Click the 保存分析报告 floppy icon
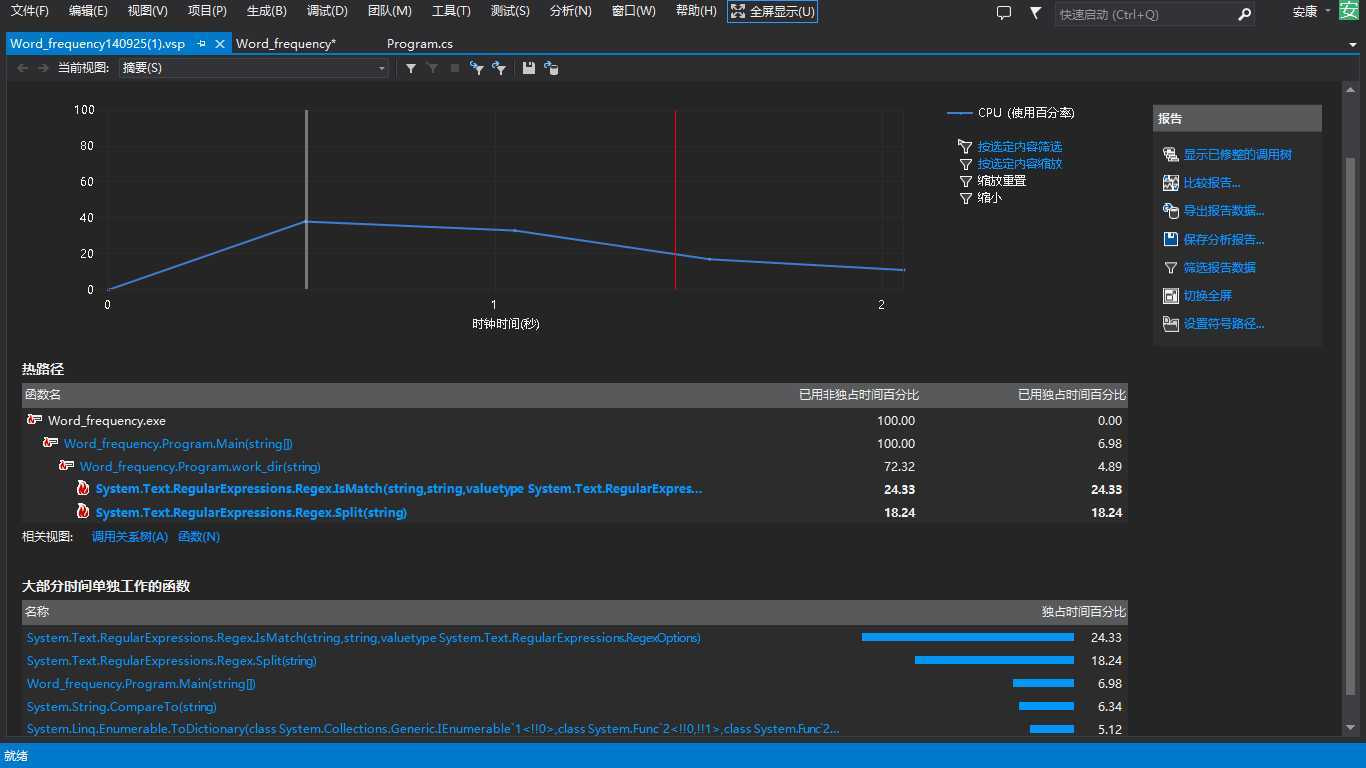The height and width of the screenshot is (768, 1366). [x=1171, y=239]
